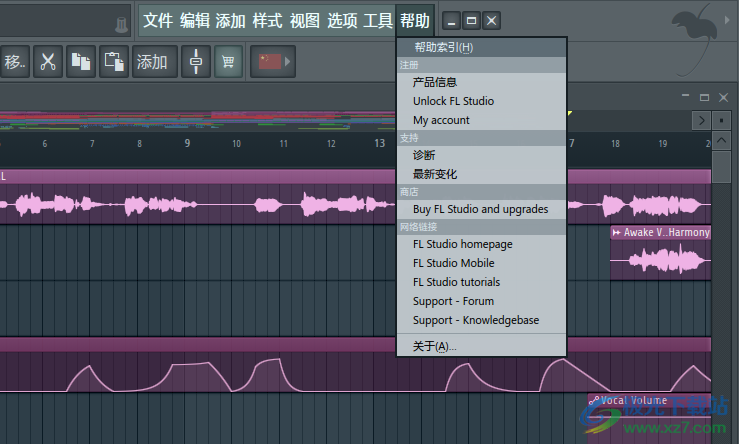
Task: Click the playlist overview minimap strip
Action: [197, 121]
